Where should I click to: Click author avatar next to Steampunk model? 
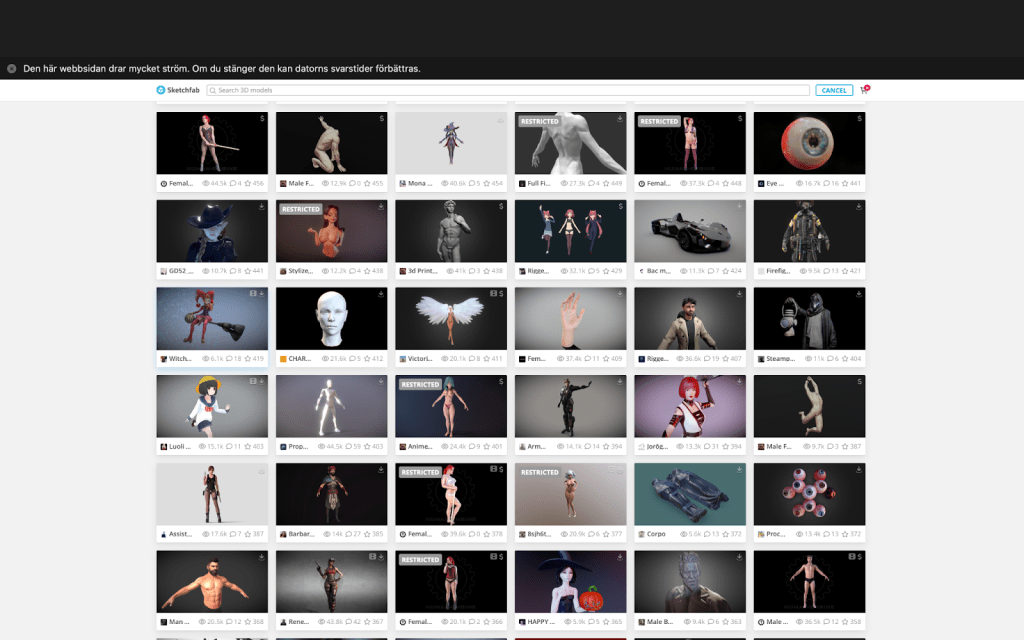click(761, 358)
